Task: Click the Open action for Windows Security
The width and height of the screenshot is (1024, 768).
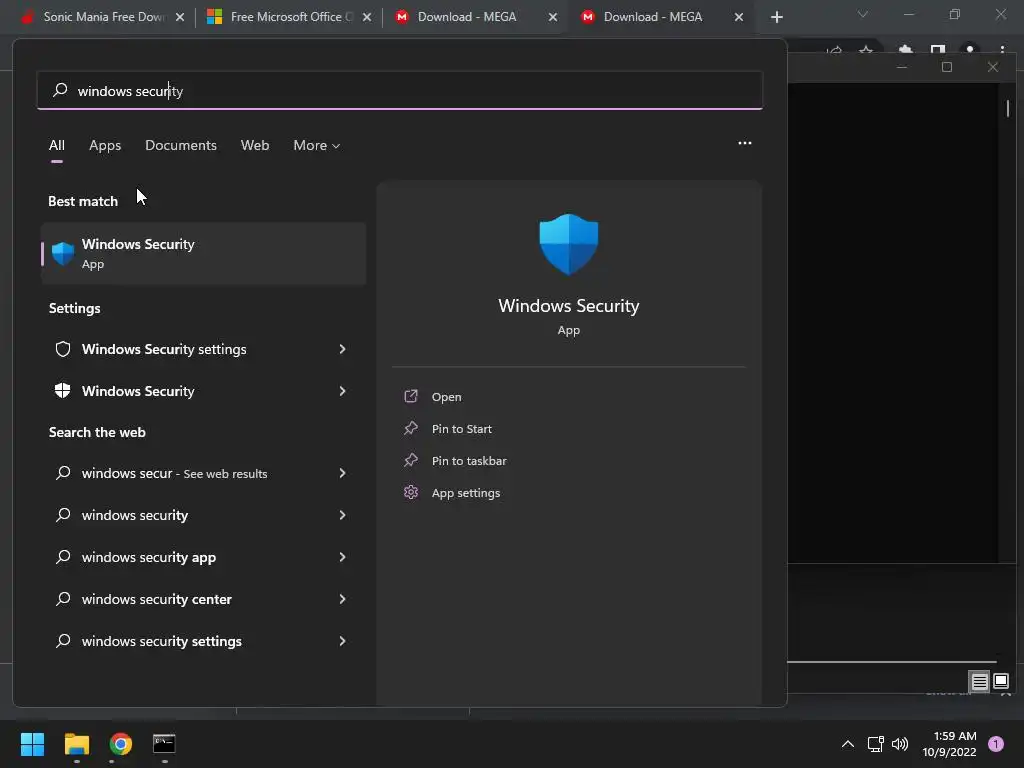Action: pos(446,396)
